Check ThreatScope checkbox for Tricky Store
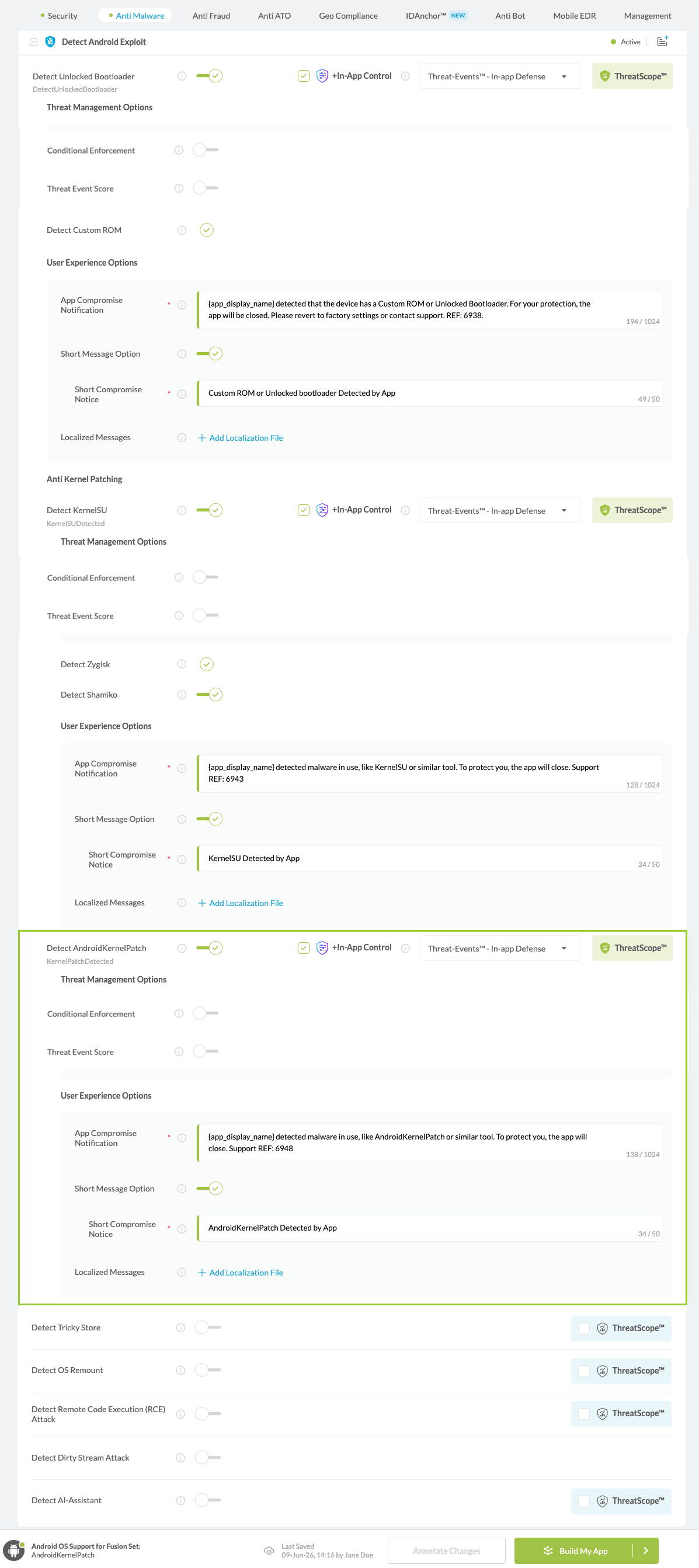The image size is (699, 1568). pyautogui.click(x=583, y=1328)
